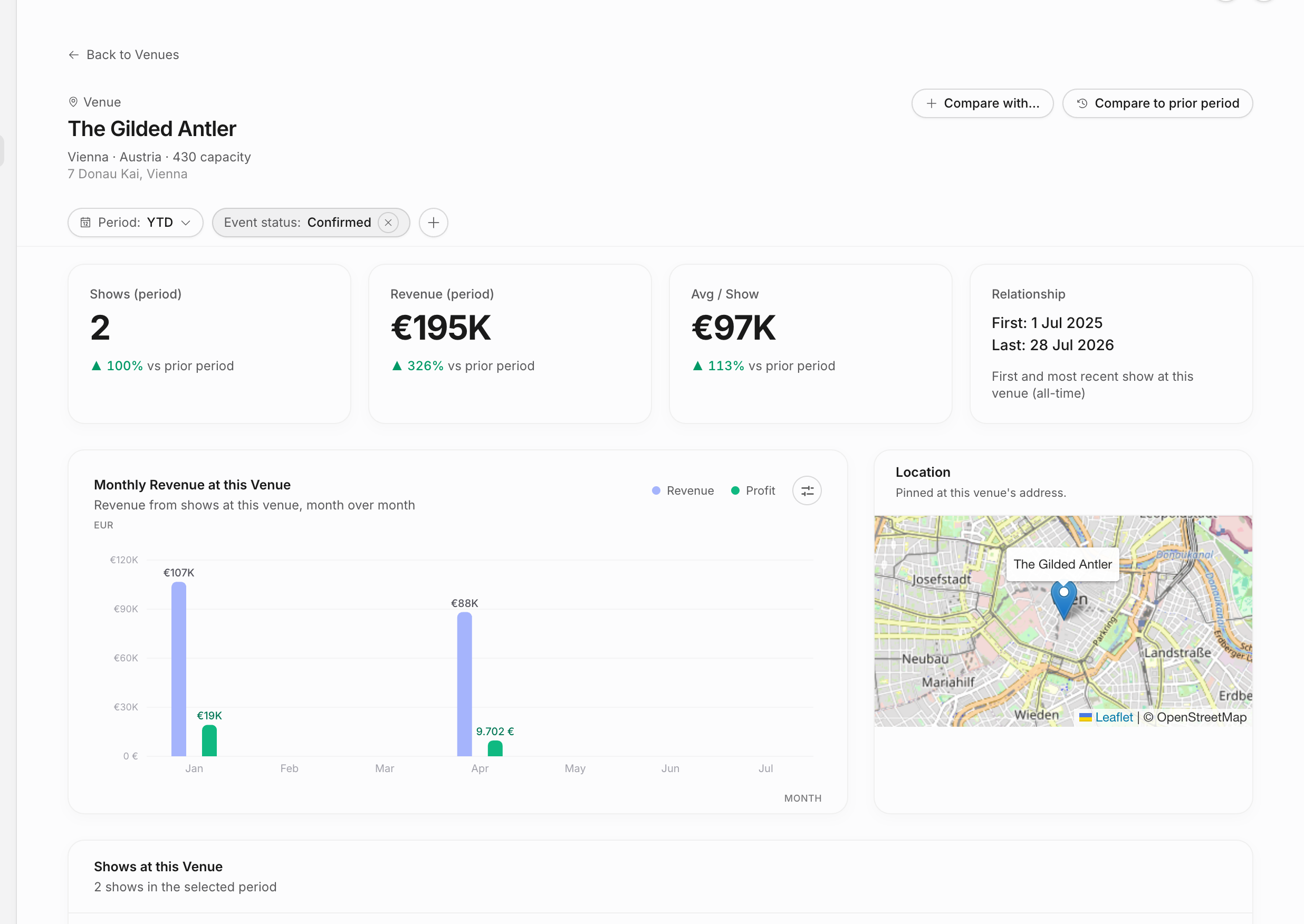
Task: Click '100% vs prior period' indicator
Action: [162, 366]
